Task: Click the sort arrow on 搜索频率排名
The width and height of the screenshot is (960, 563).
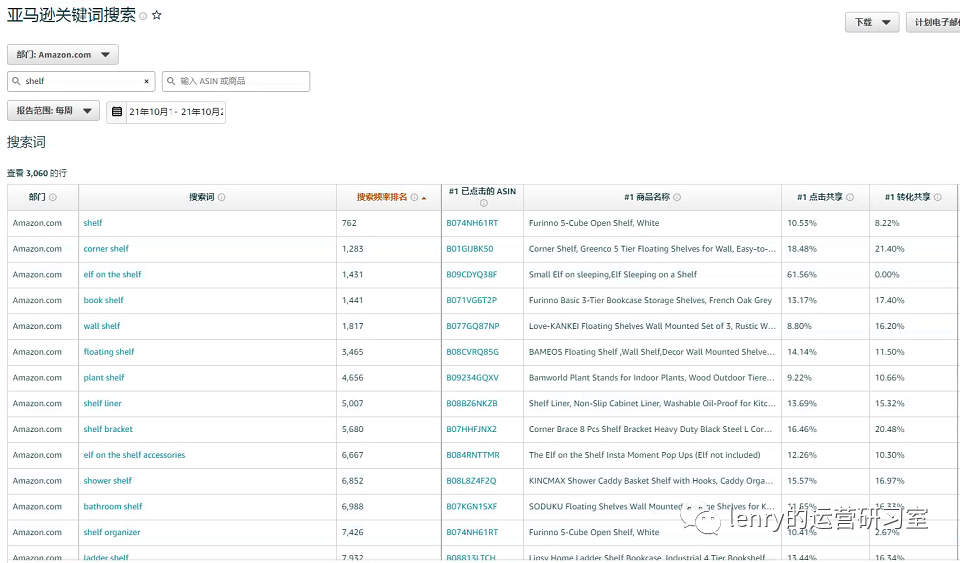Action: tap(424, 198)
